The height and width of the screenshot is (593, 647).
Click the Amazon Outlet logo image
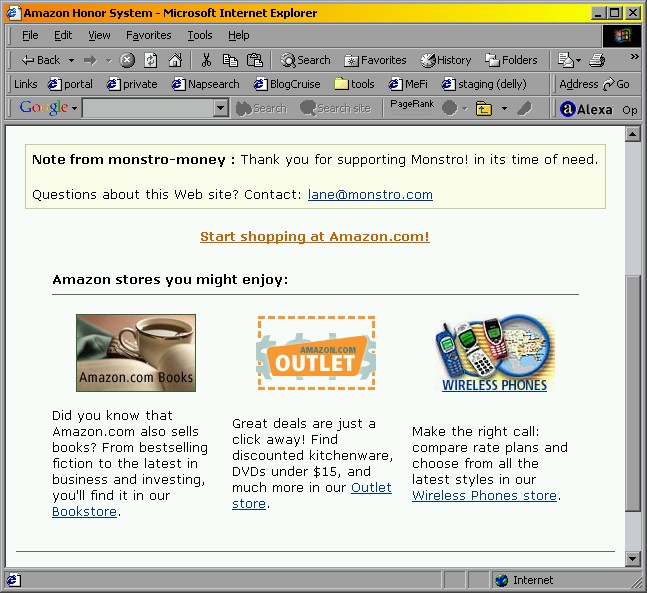(x=316, y=353)
